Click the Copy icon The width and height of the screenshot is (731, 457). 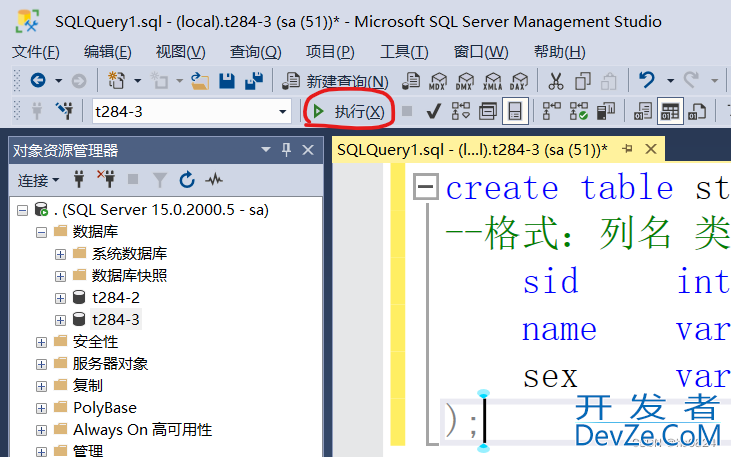(x=583, y=81)
